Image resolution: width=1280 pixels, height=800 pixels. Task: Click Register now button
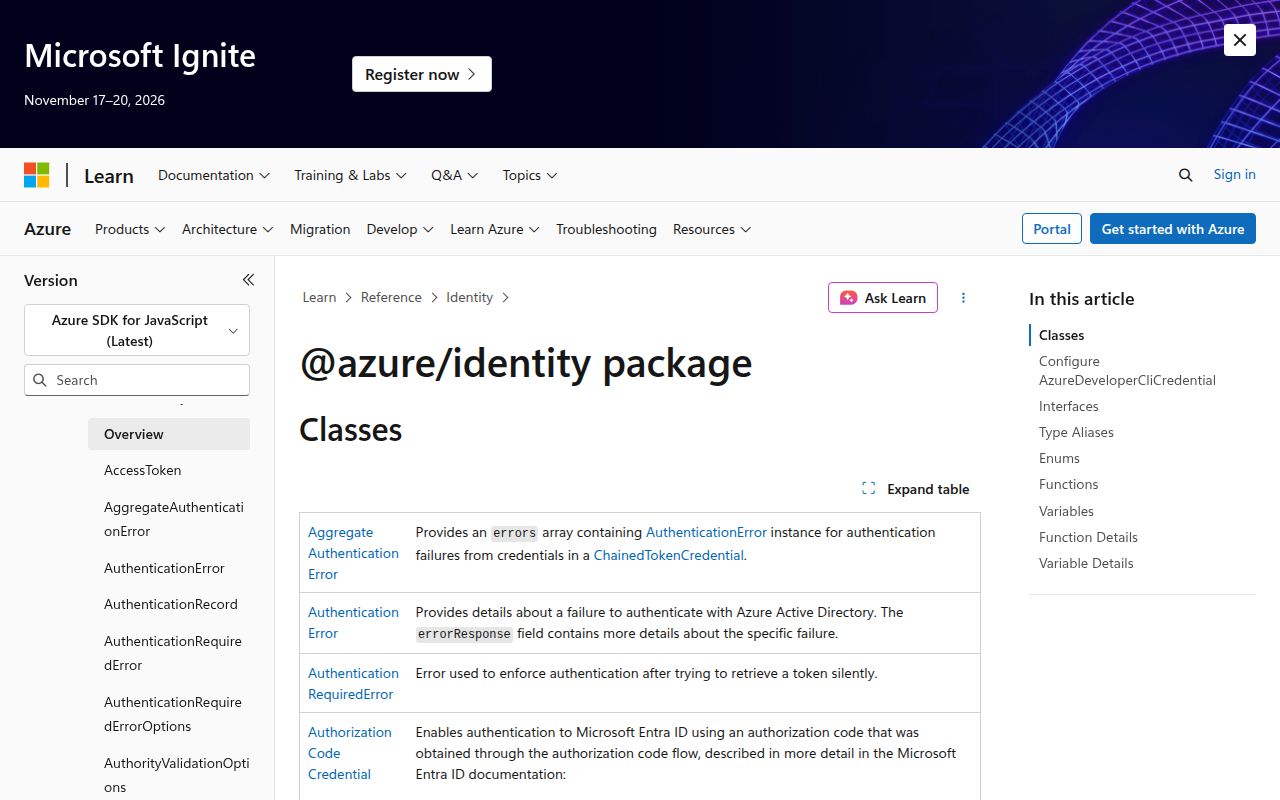(422, 74)
